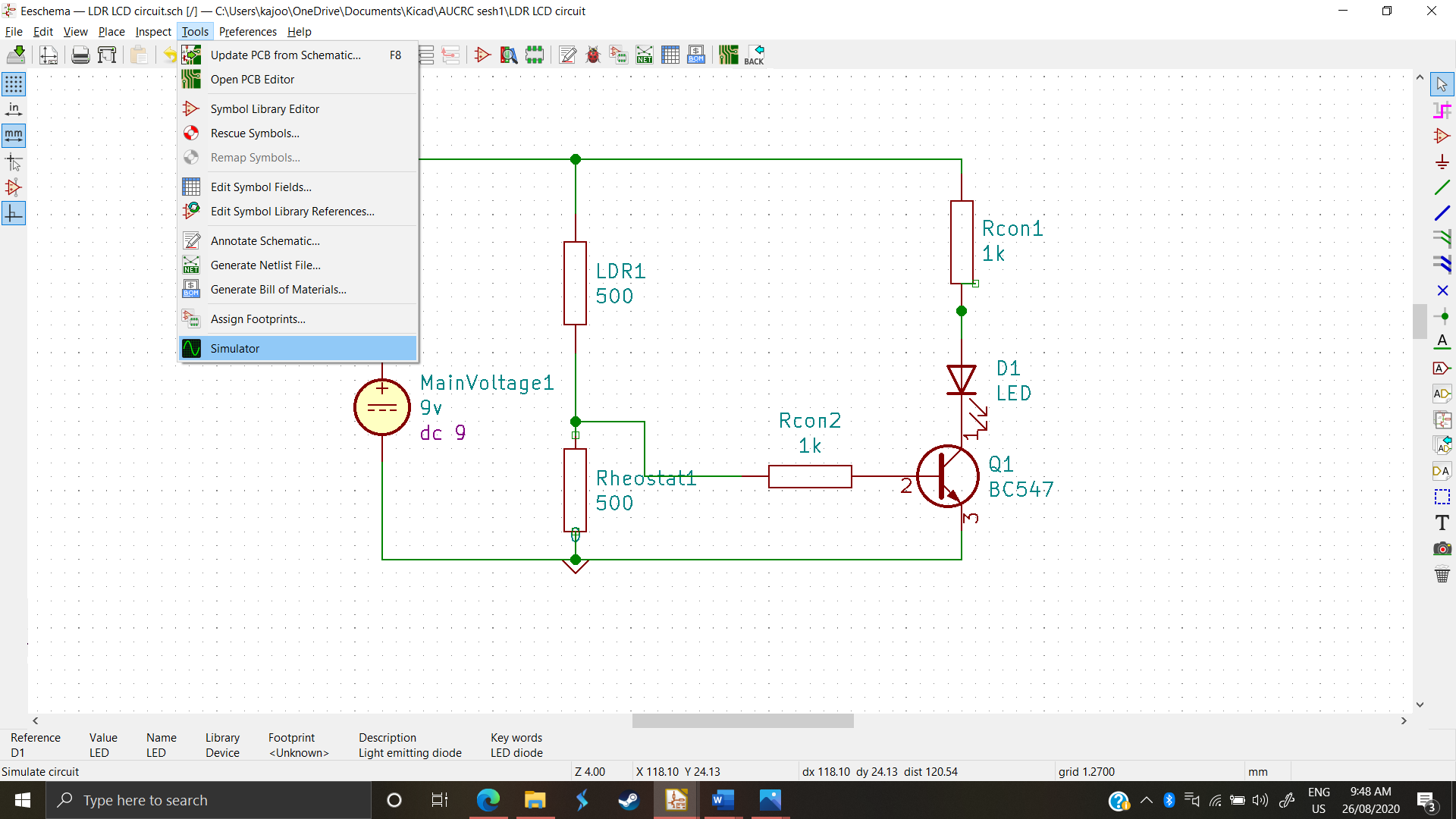Choose Open PCB Editor menu entry
1456x819 pixels.
click(298, 79)
